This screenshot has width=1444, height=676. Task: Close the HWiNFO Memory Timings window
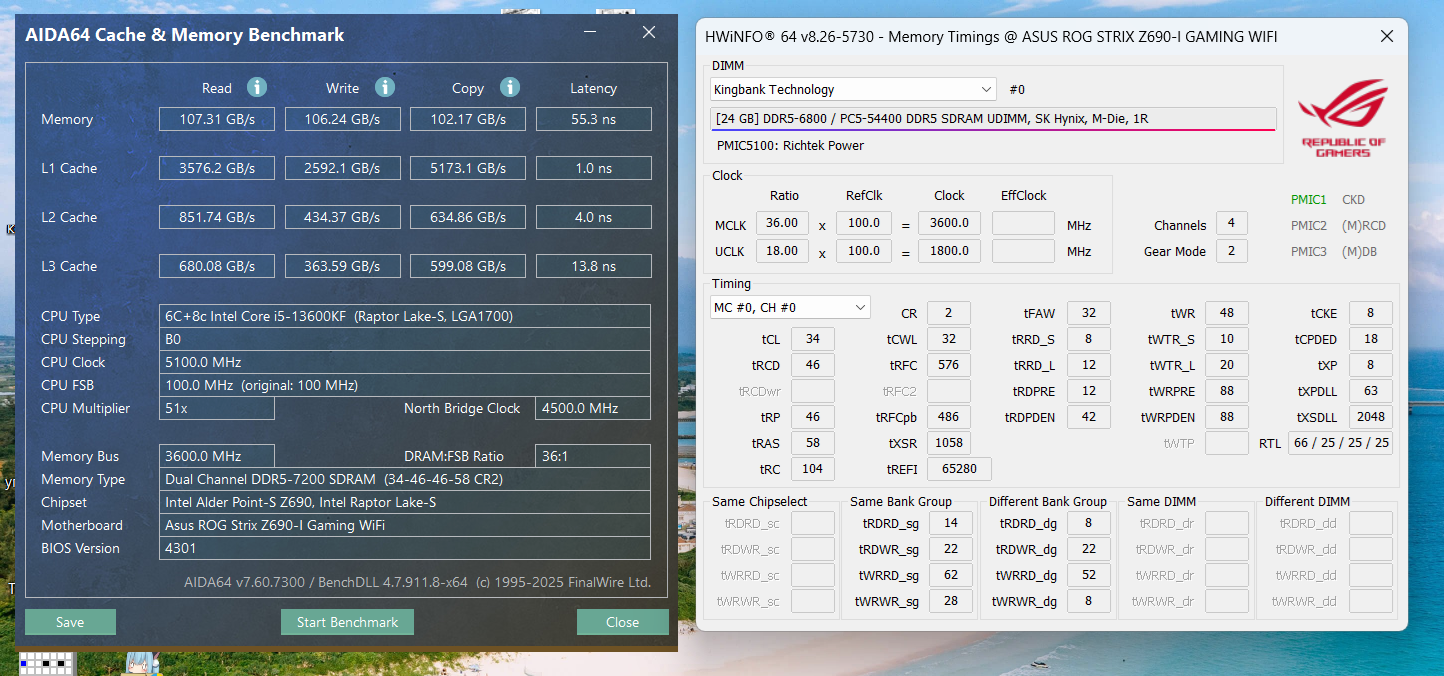(1387, 37)
